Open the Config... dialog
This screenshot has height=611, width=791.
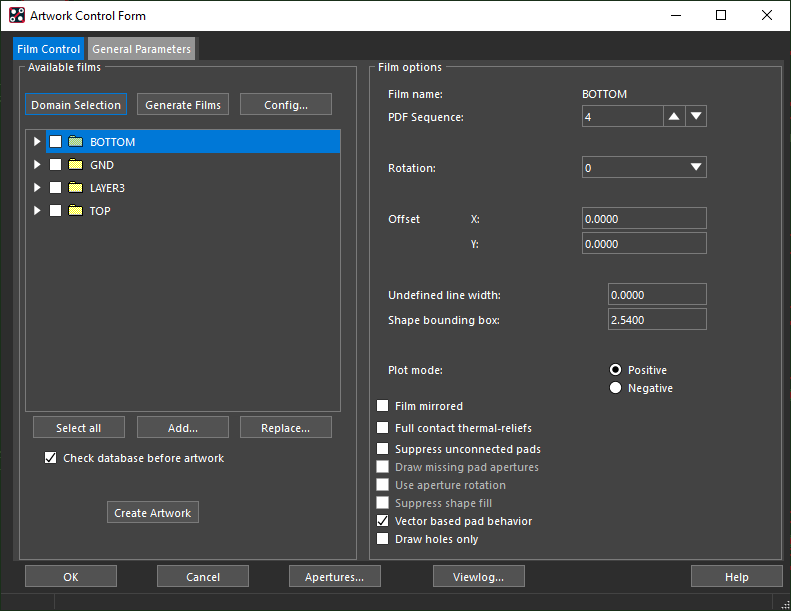[x=286, y=104]
